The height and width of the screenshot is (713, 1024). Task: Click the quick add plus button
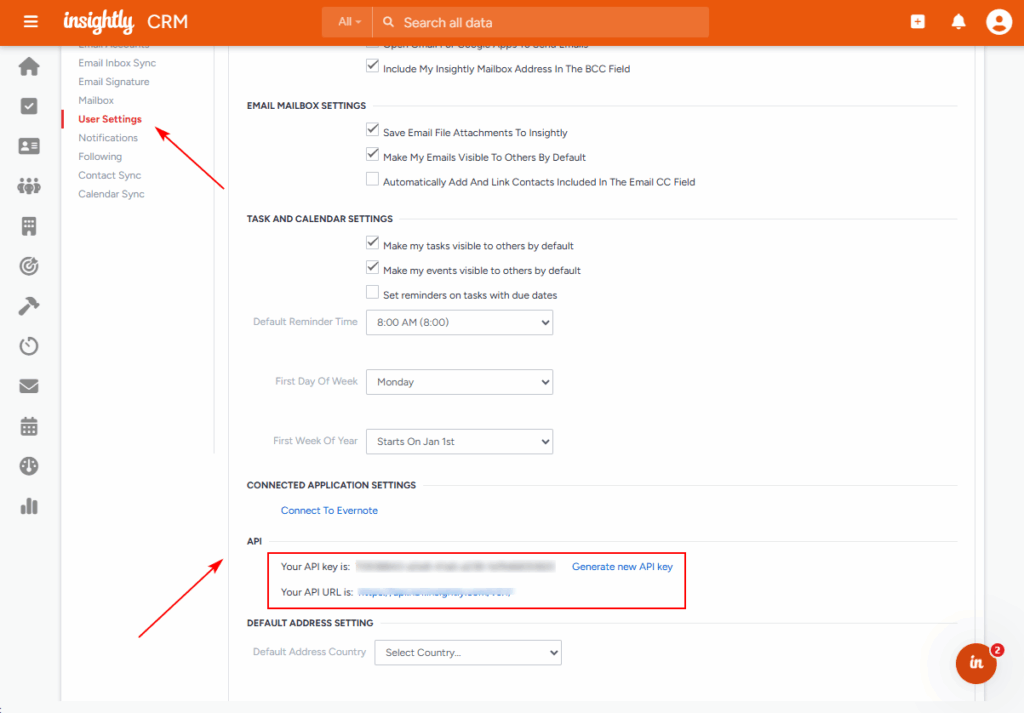(x=918, y=22)
